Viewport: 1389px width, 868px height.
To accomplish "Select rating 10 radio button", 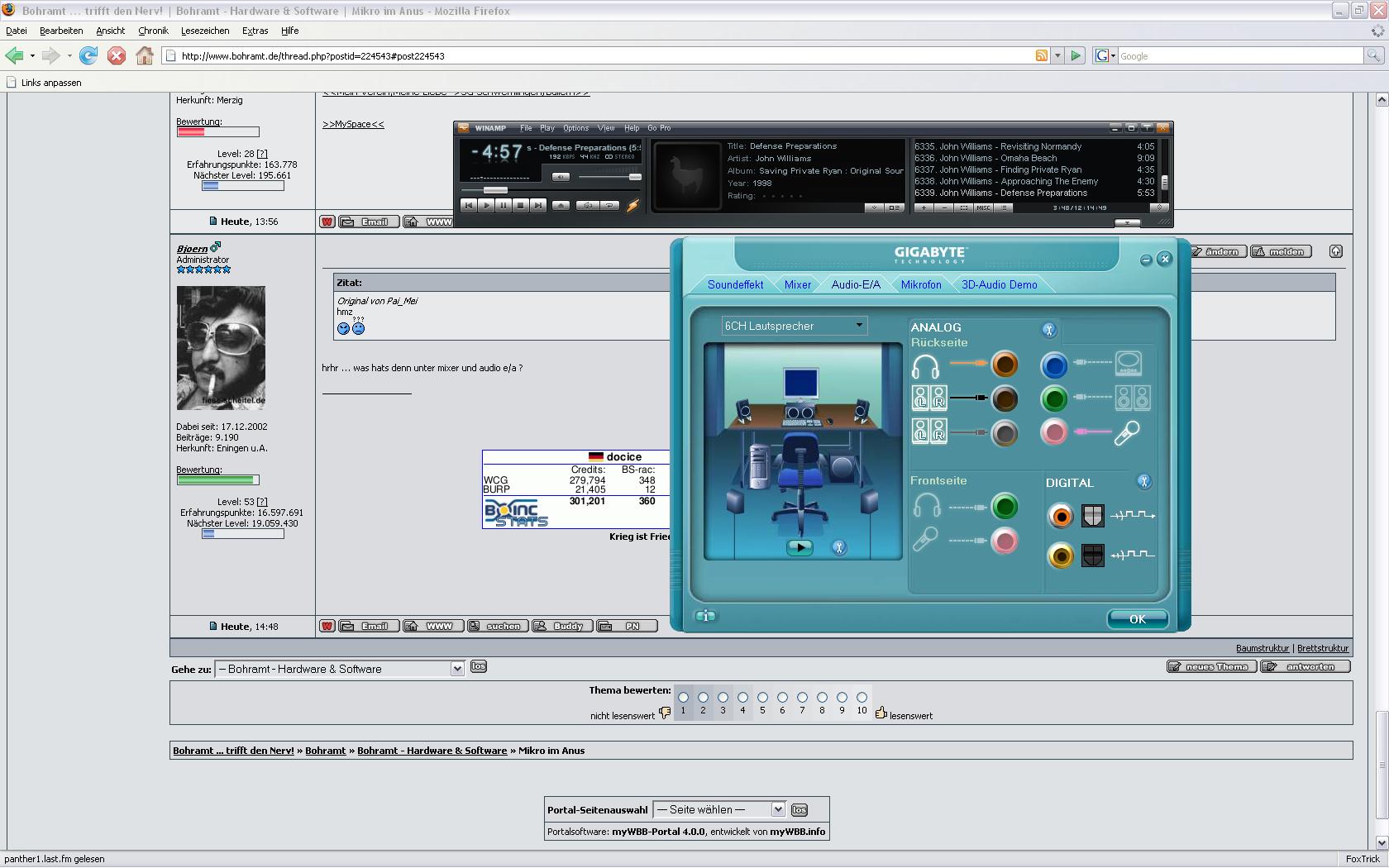I will 862,698.
